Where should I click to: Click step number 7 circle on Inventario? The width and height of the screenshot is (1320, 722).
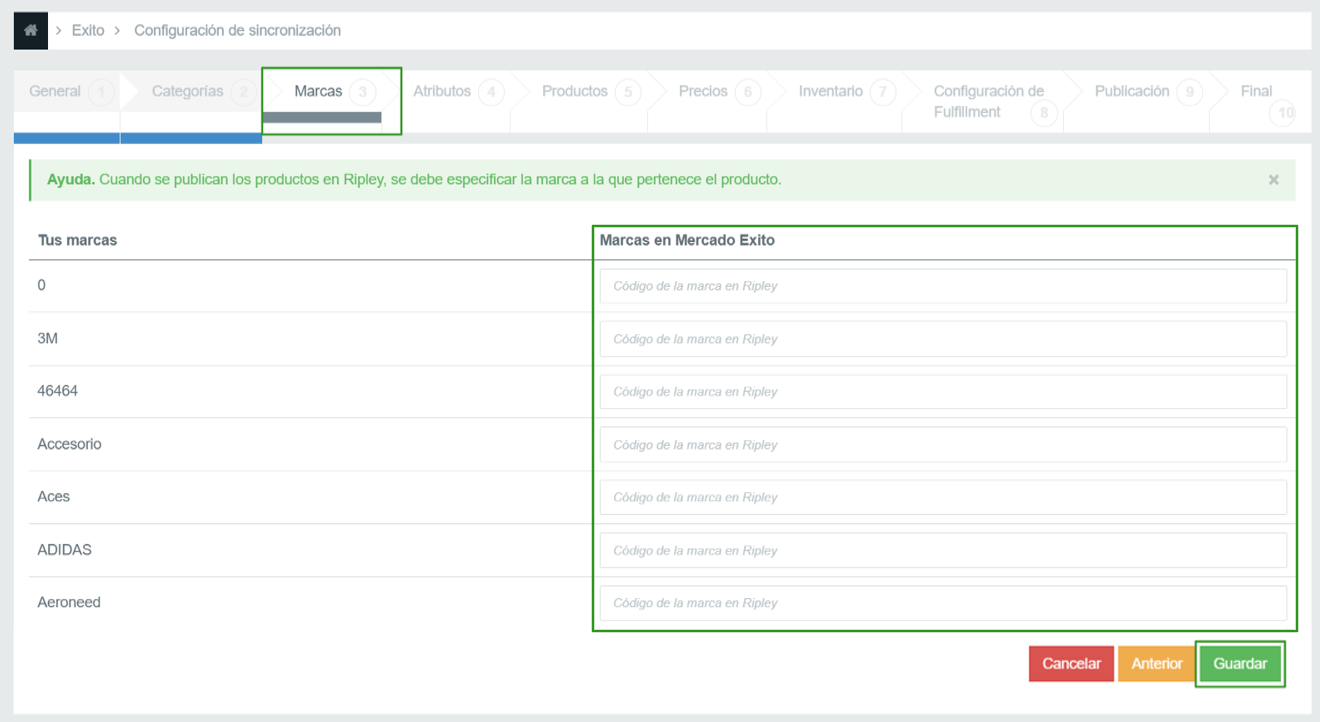click(883, 93)
